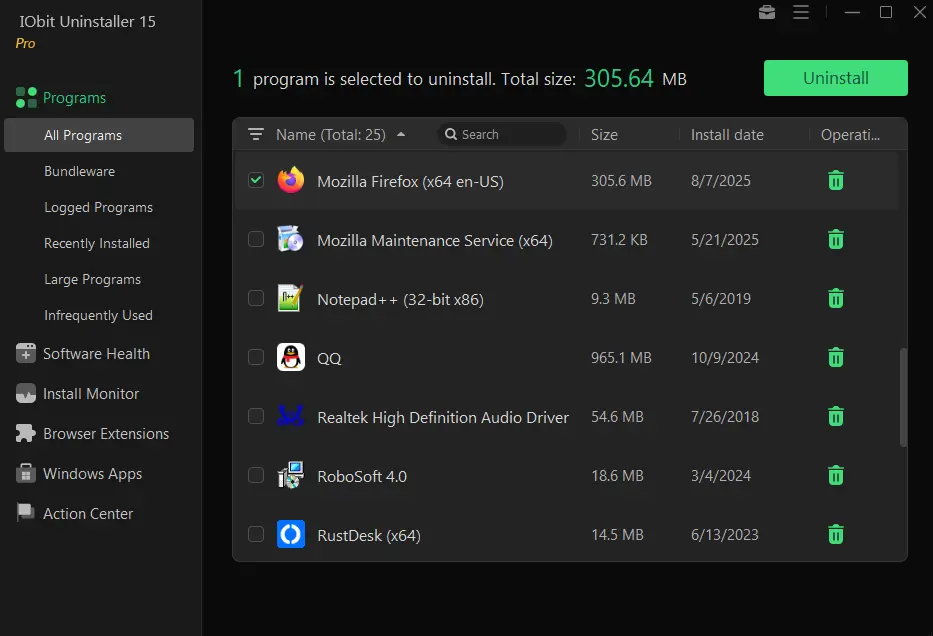Check the Mozilla Maintenance Service checkbox
Image resolution: width=933 pixels, height=636 pixels.
click(x=256, y=239)
